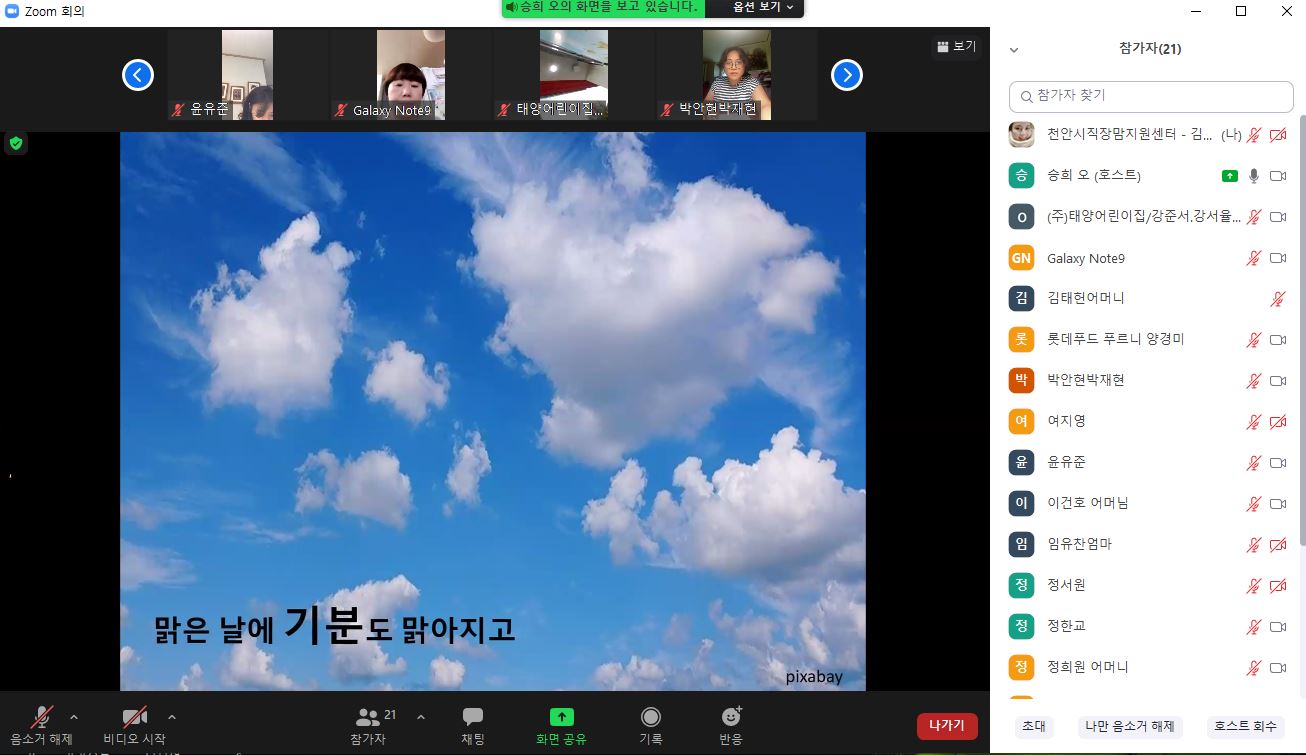Viewport: 1306px width, 755px height.
Task: Click the 참가자 찾기 search field
Action: 1151,96
